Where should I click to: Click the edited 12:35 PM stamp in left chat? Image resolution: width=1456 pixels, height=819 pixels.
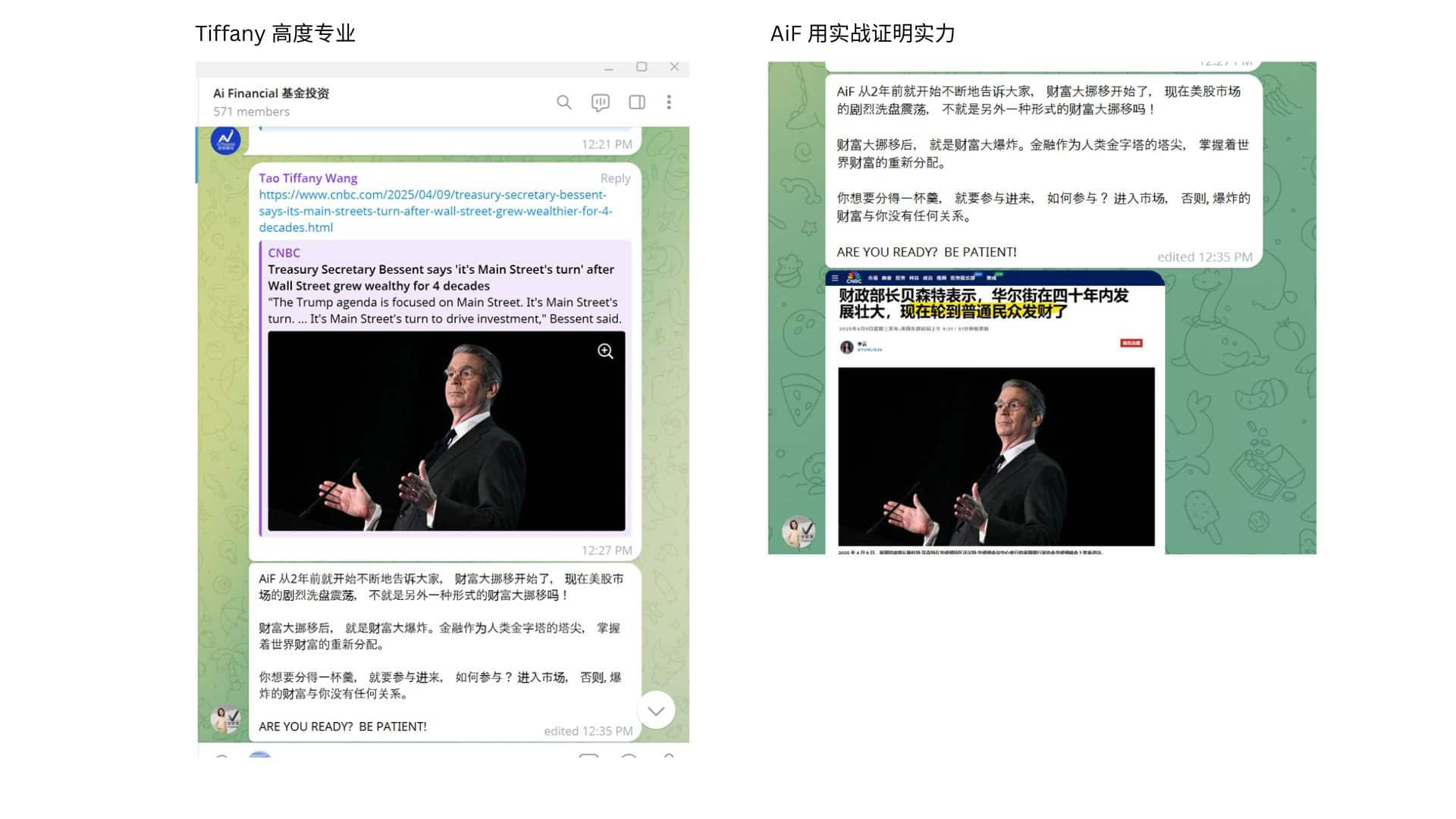click(588, 731)
